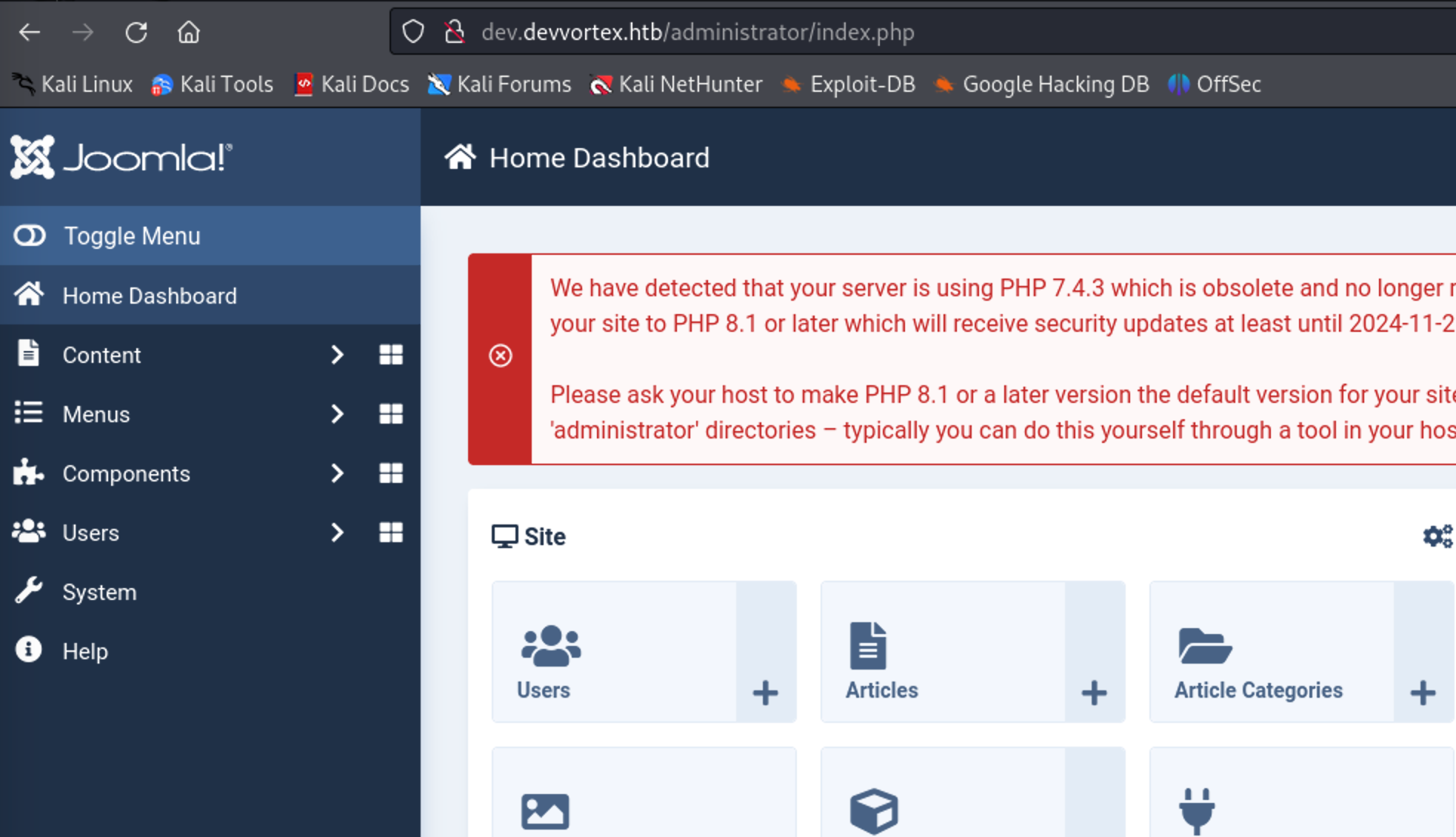
Task: Open the Kali NetHunter bookmark
Action: [x=676, y=84]
